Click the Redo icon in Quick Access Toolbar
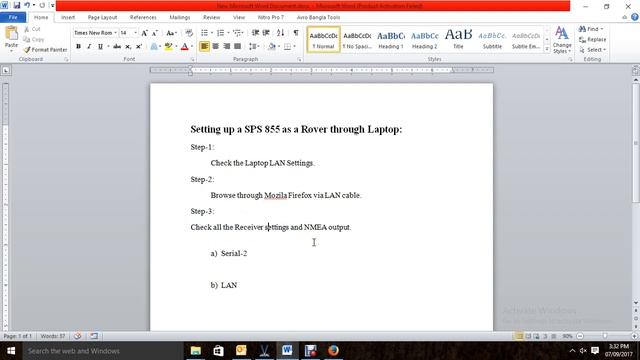Viewport: 640px width, 360px height. pyautogui.click(x=42, y=5)
